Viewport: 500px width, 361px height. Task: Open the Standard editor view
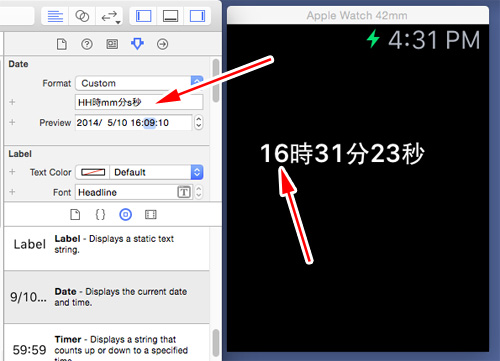pos(55,16)
